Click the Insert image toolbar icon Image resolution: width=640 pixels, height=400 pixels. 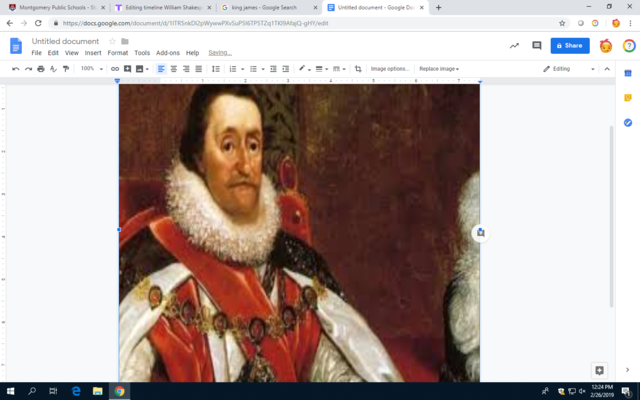(x=140, y=69)
